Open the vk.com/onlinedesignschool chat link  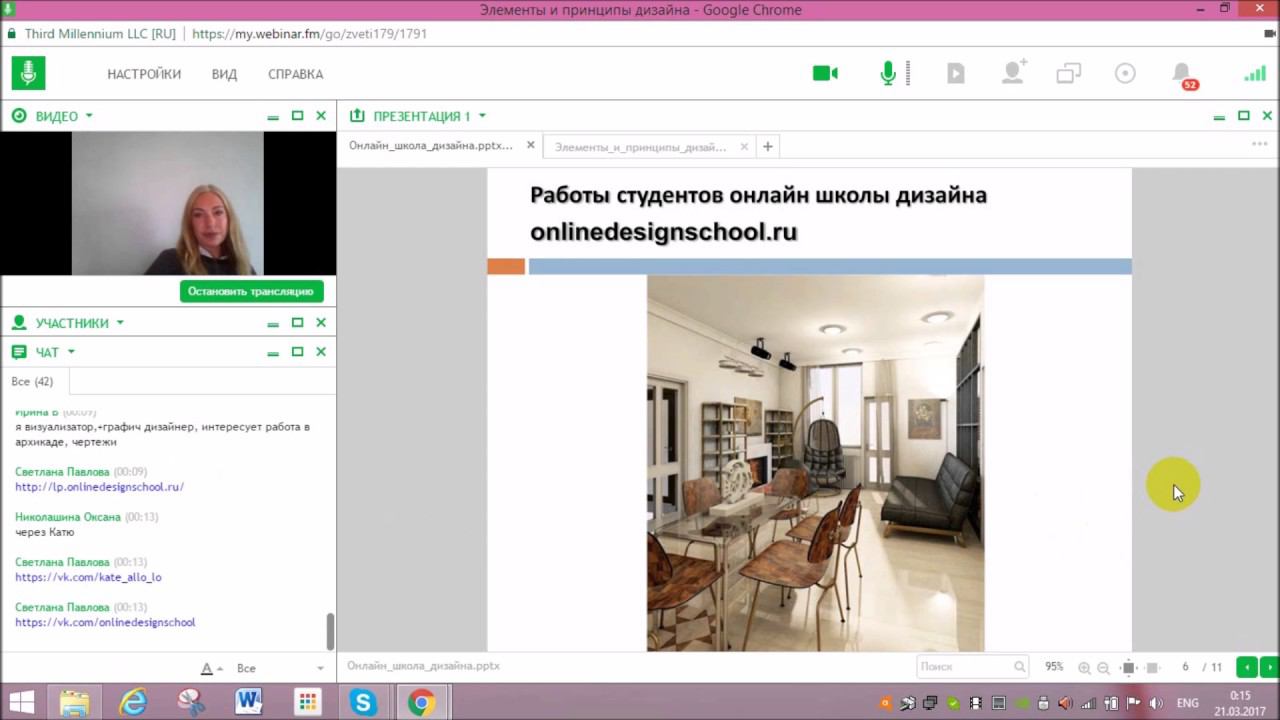[105, 622]
